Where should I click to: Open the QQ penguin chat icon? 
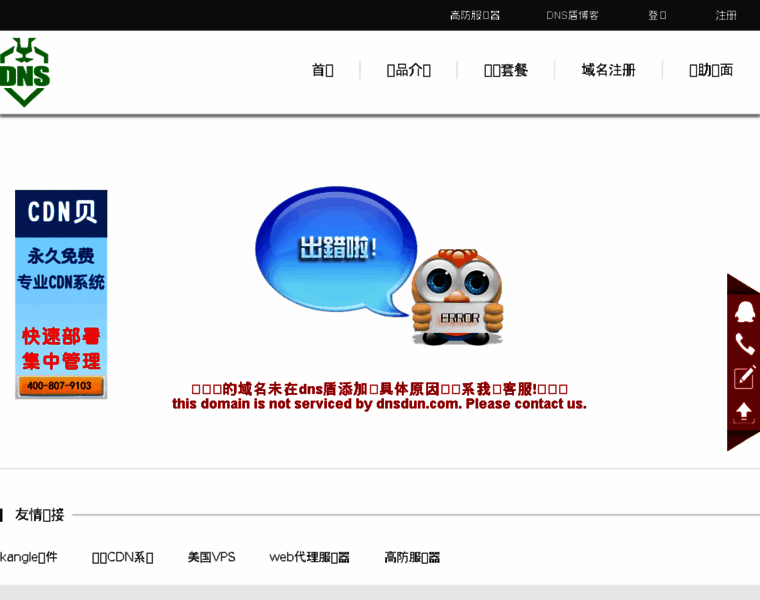click(x=744, y=312)
